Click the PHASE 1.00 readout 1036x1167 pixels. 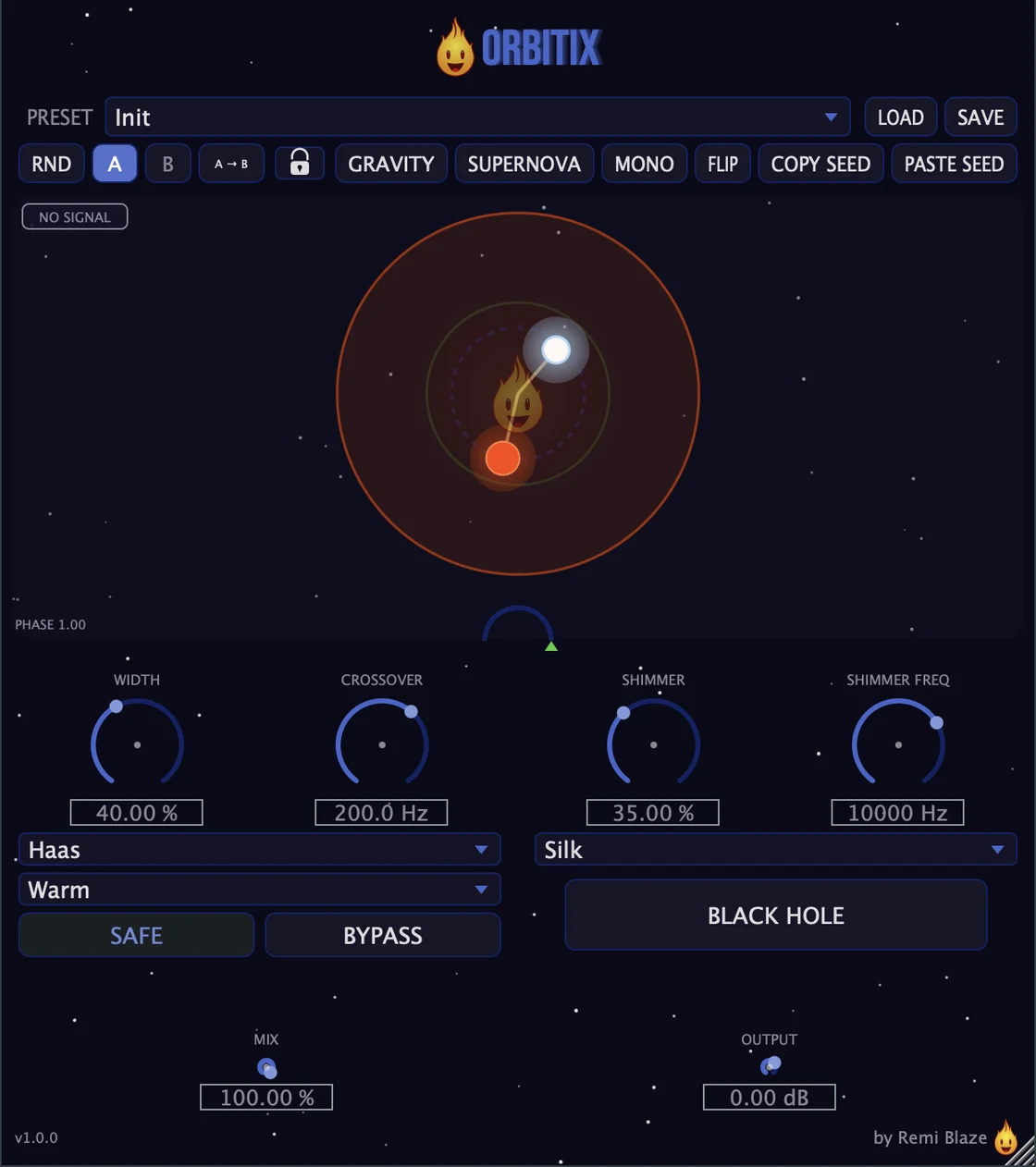(x=51, y=625)
